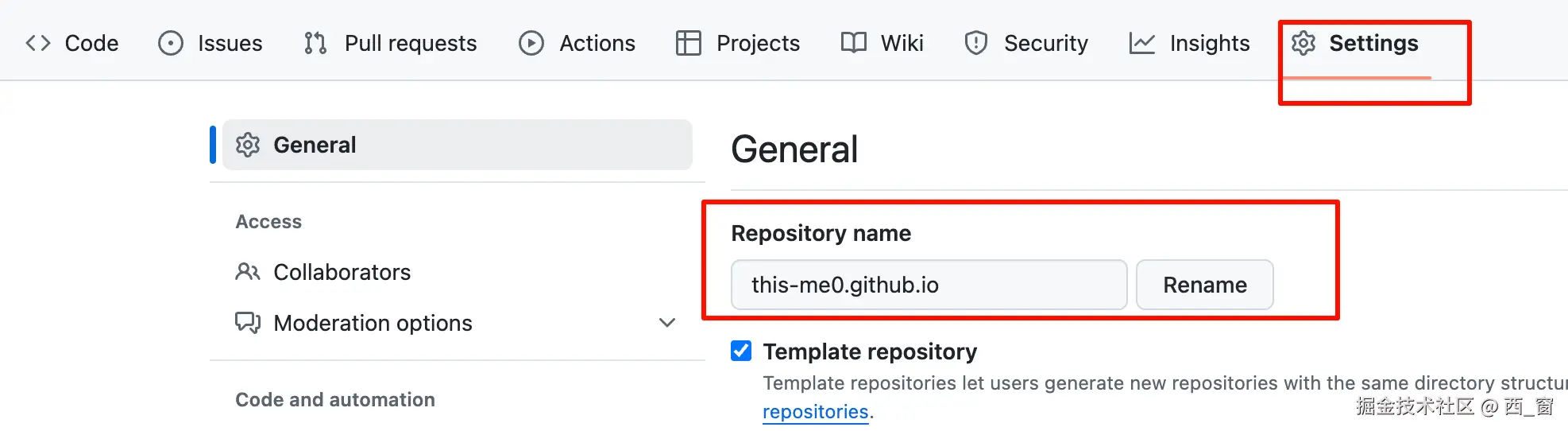The image size is (1568, 431).
Task: Click the Settings gear icon in tab bar
Action: point(1303,43)
